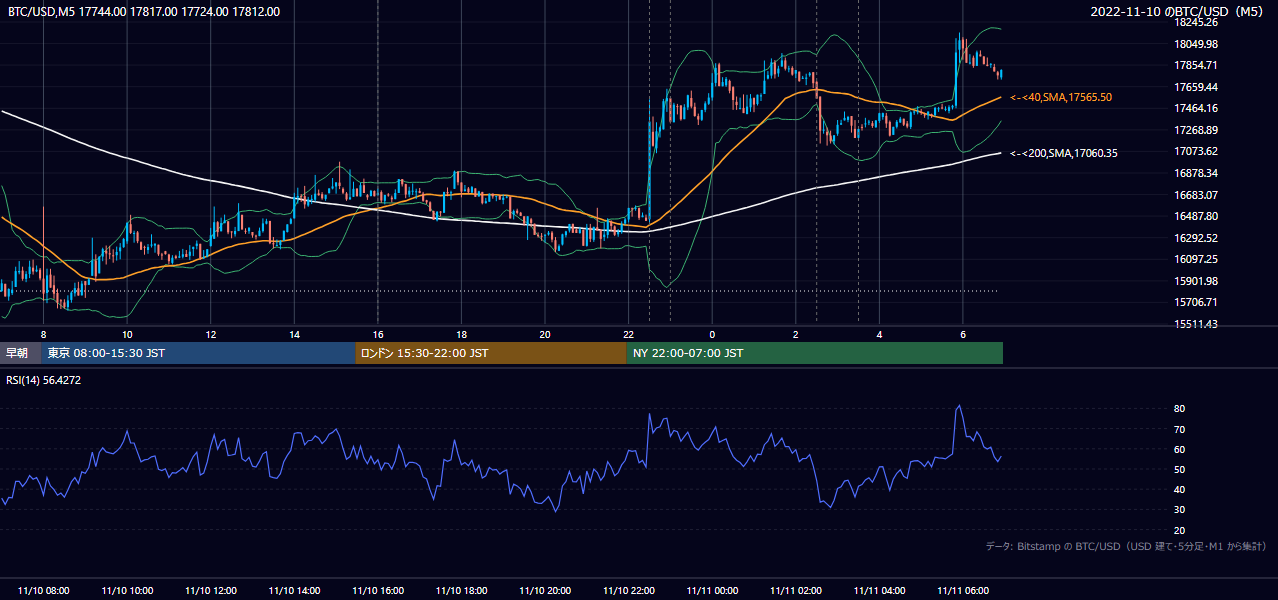Click the RSI(14) 56.4272 indicator label
This screenshot has width=1278, height=600.
[44, 380]
